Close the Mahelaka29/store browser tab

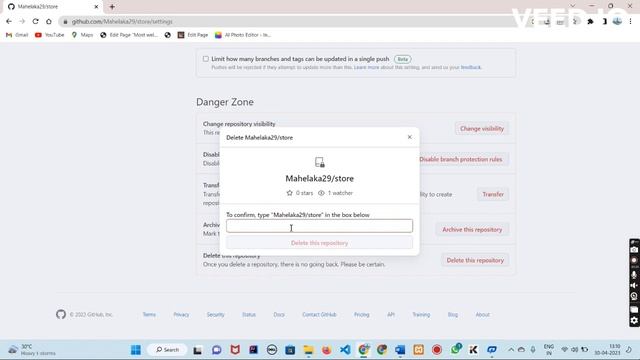click(96, 7)
